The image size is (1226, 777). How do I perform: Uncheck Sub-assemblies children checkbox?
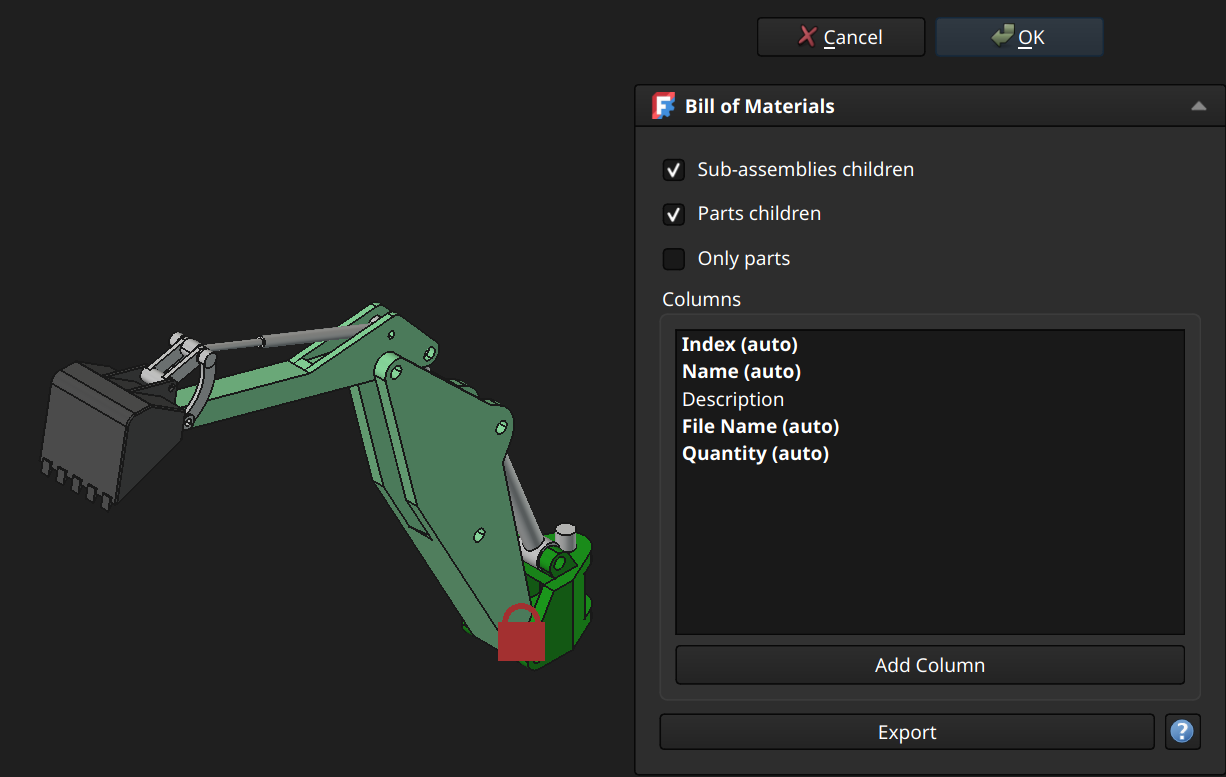point(674,170)
